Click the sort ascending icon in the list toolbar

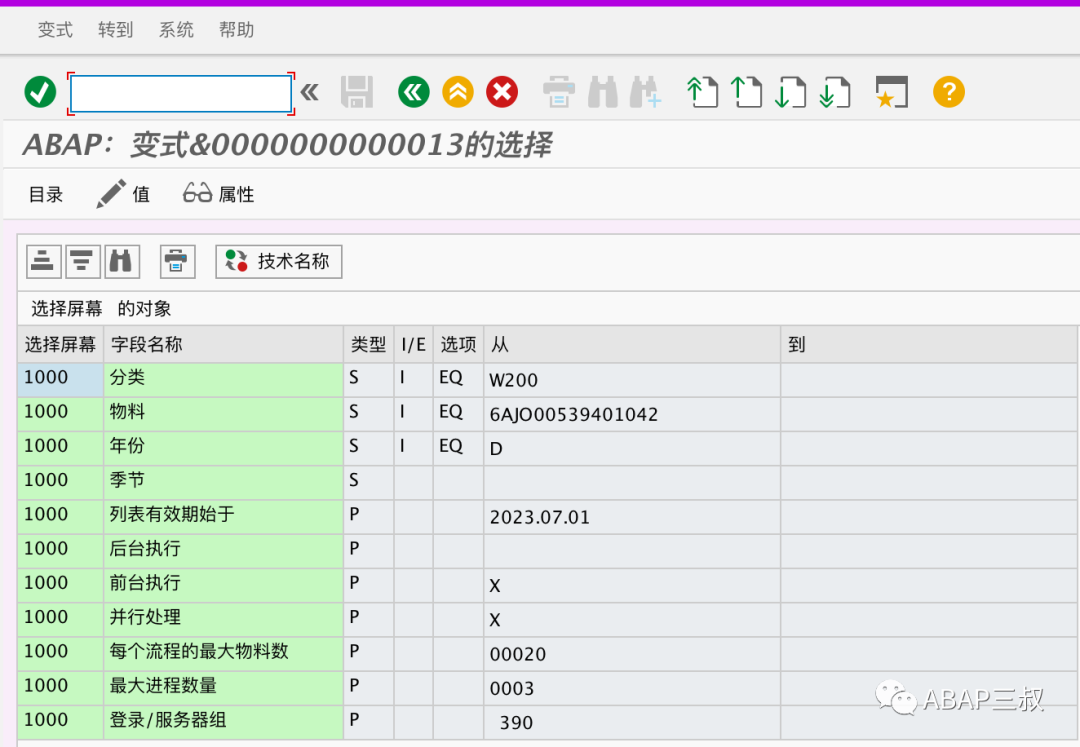pos(43,262)
